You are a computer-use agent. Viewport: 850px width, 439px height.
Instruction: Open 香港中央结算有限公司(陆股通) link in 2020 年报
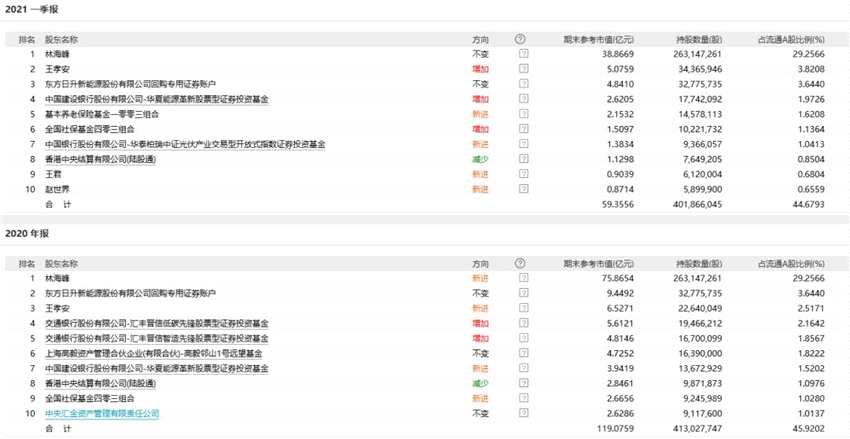101,383
